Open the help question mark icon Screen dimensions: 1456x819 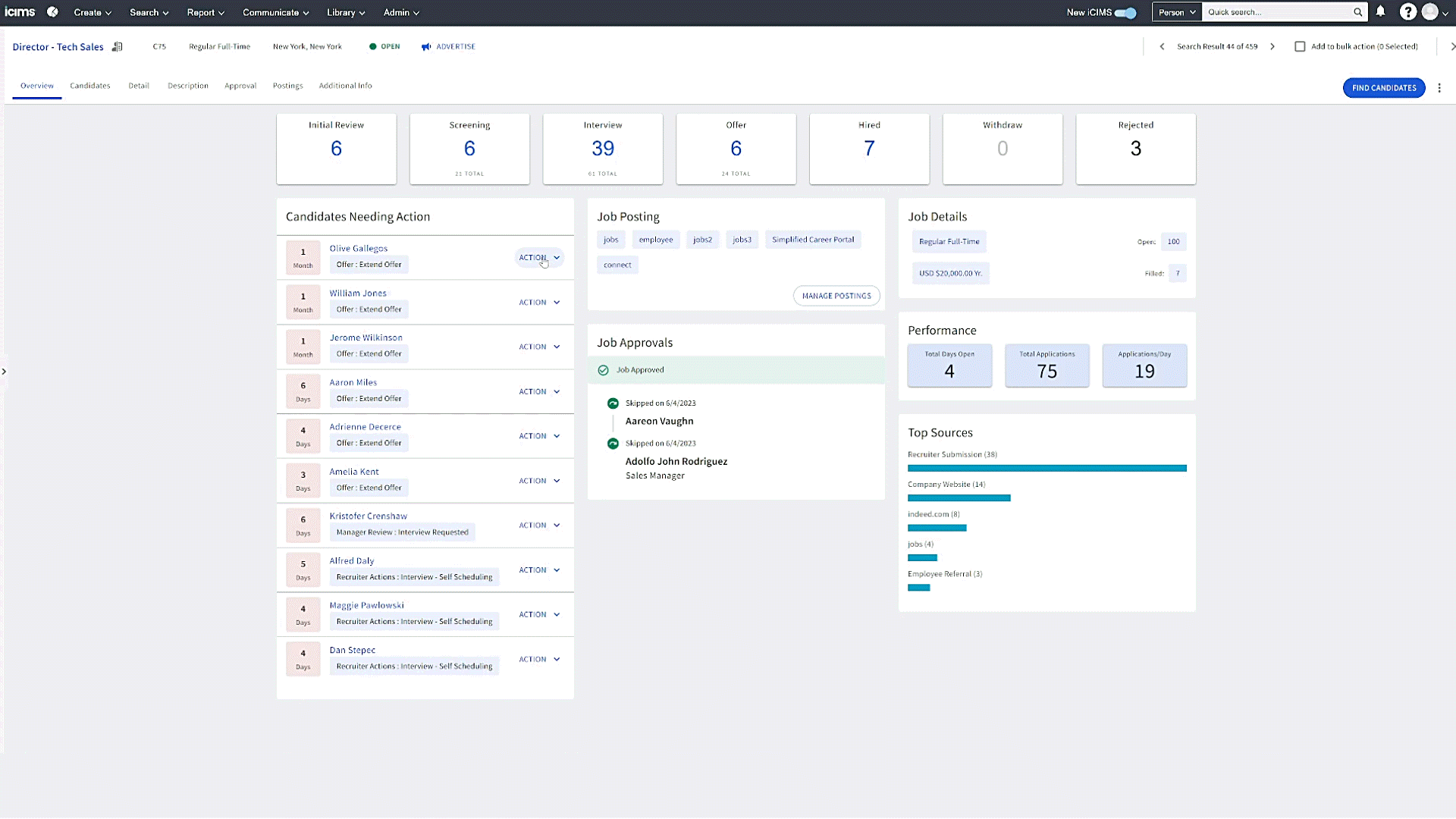[1407, 12]
